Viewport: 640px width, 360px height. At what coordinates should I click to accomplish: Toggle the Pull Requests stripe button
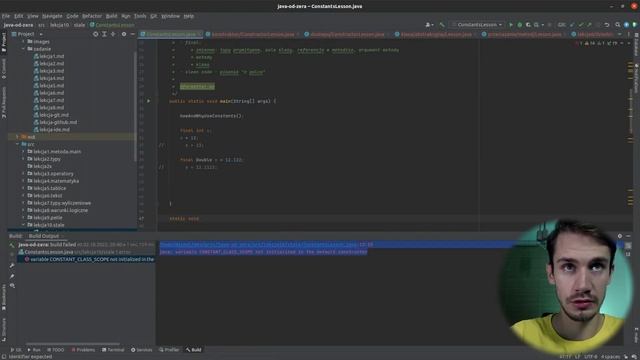pos(4,102)
